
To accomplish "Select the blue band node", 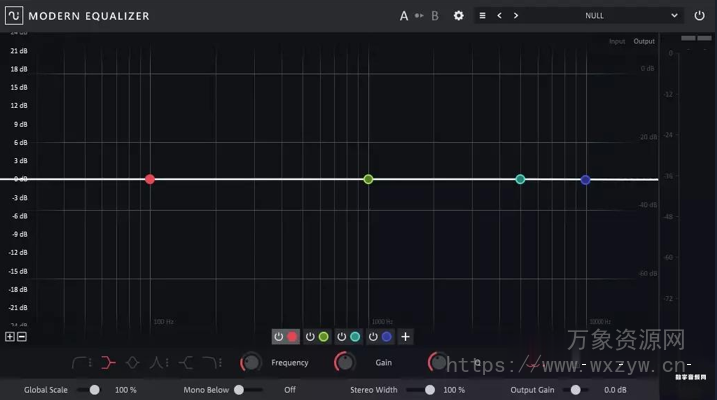I will click(x=585, y=180).
